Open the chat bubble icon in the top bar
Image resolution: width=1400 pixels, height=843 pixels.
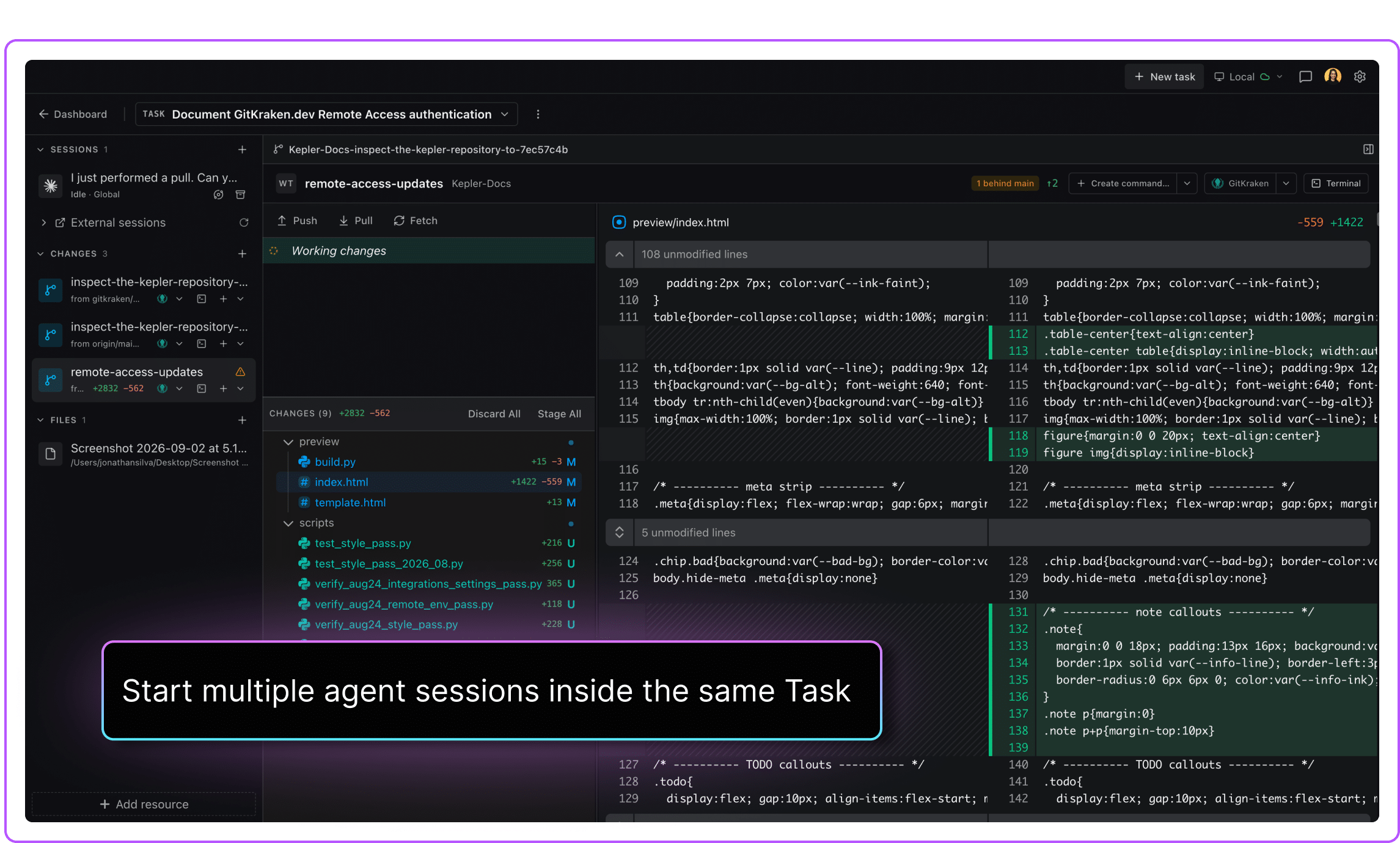(1305, 77)
